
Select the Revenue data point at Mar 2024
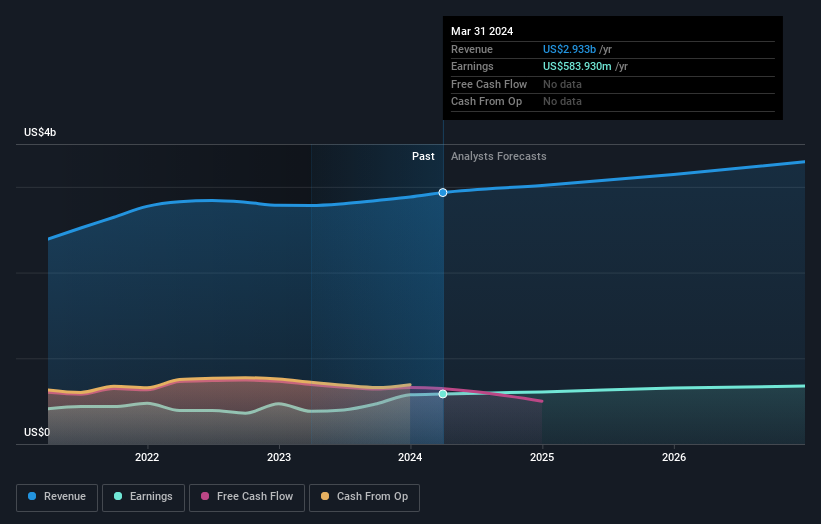443,193
